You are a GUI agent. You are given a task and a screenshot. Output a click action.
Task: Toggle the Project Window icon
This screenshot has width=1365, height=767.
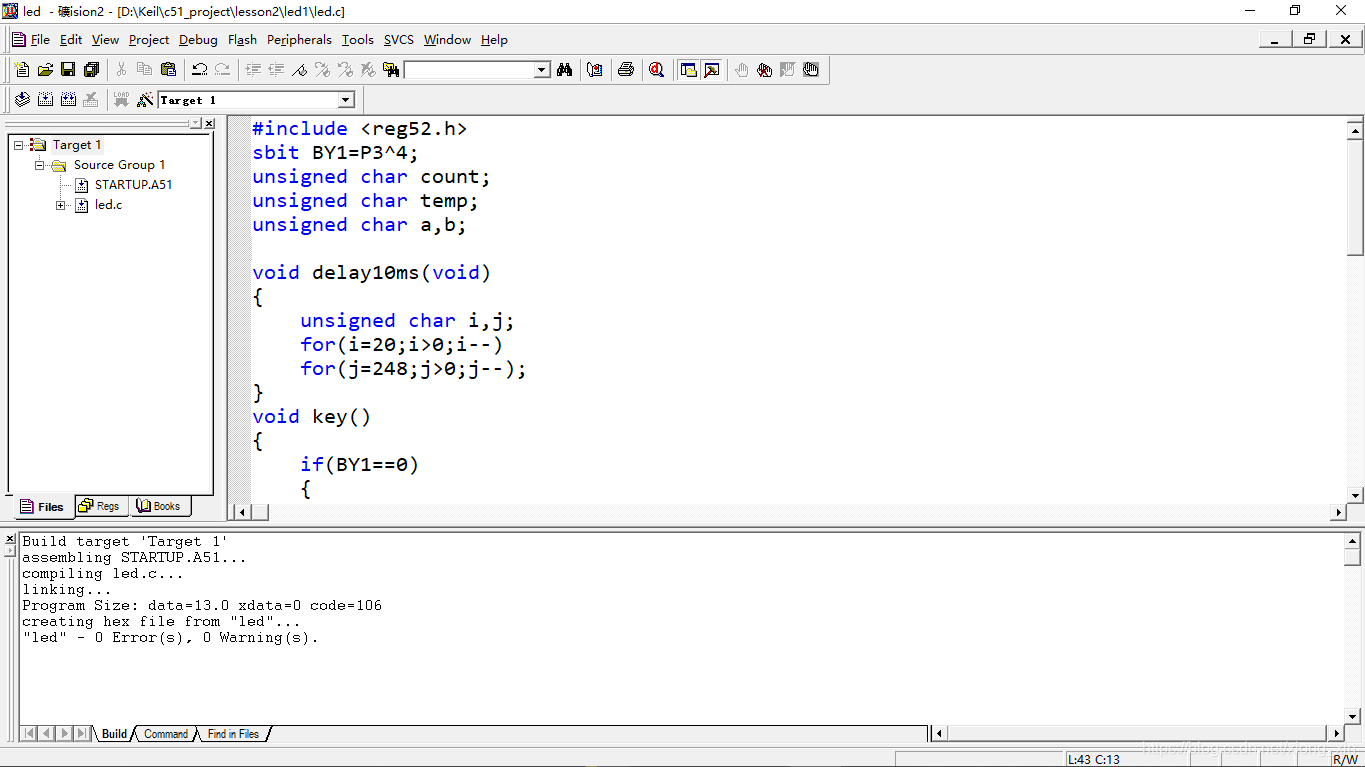(688, 70)
